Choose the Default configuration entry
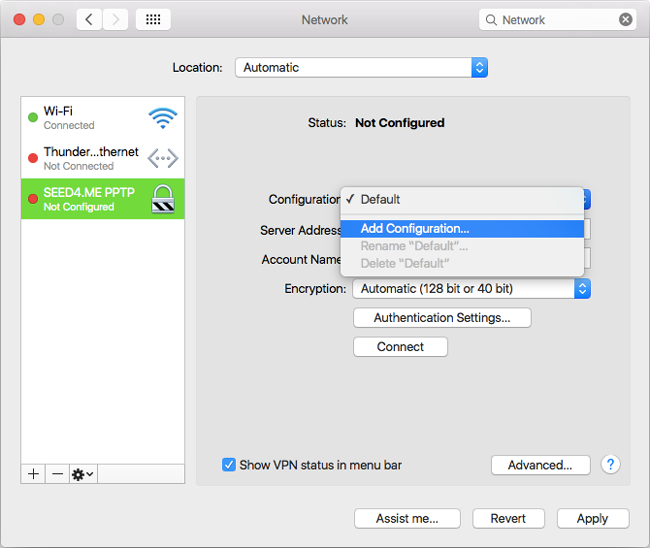 [380, 199]
